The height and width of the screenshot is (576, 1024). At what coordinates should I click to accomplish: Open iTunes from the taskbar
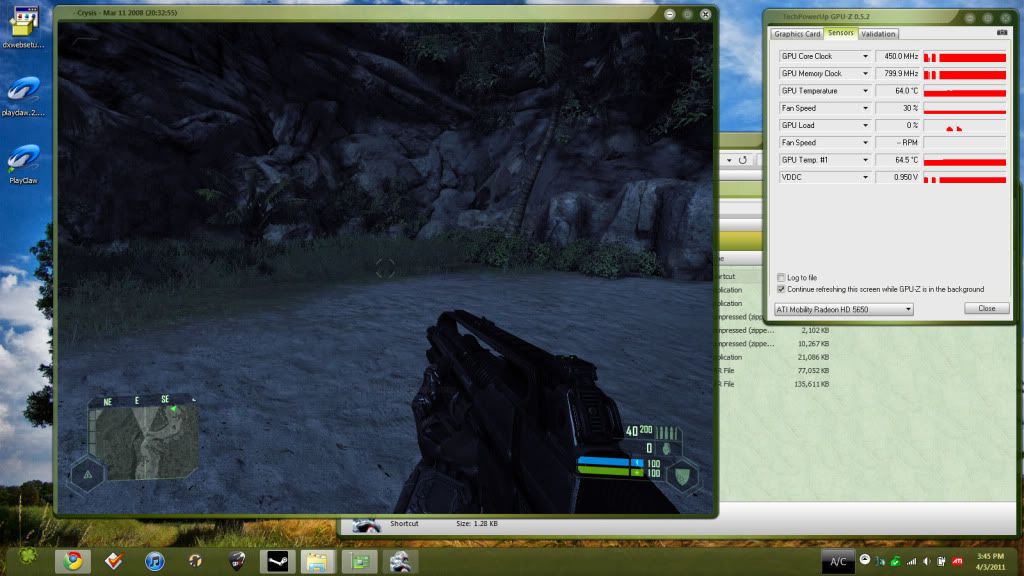coord(155,561)
